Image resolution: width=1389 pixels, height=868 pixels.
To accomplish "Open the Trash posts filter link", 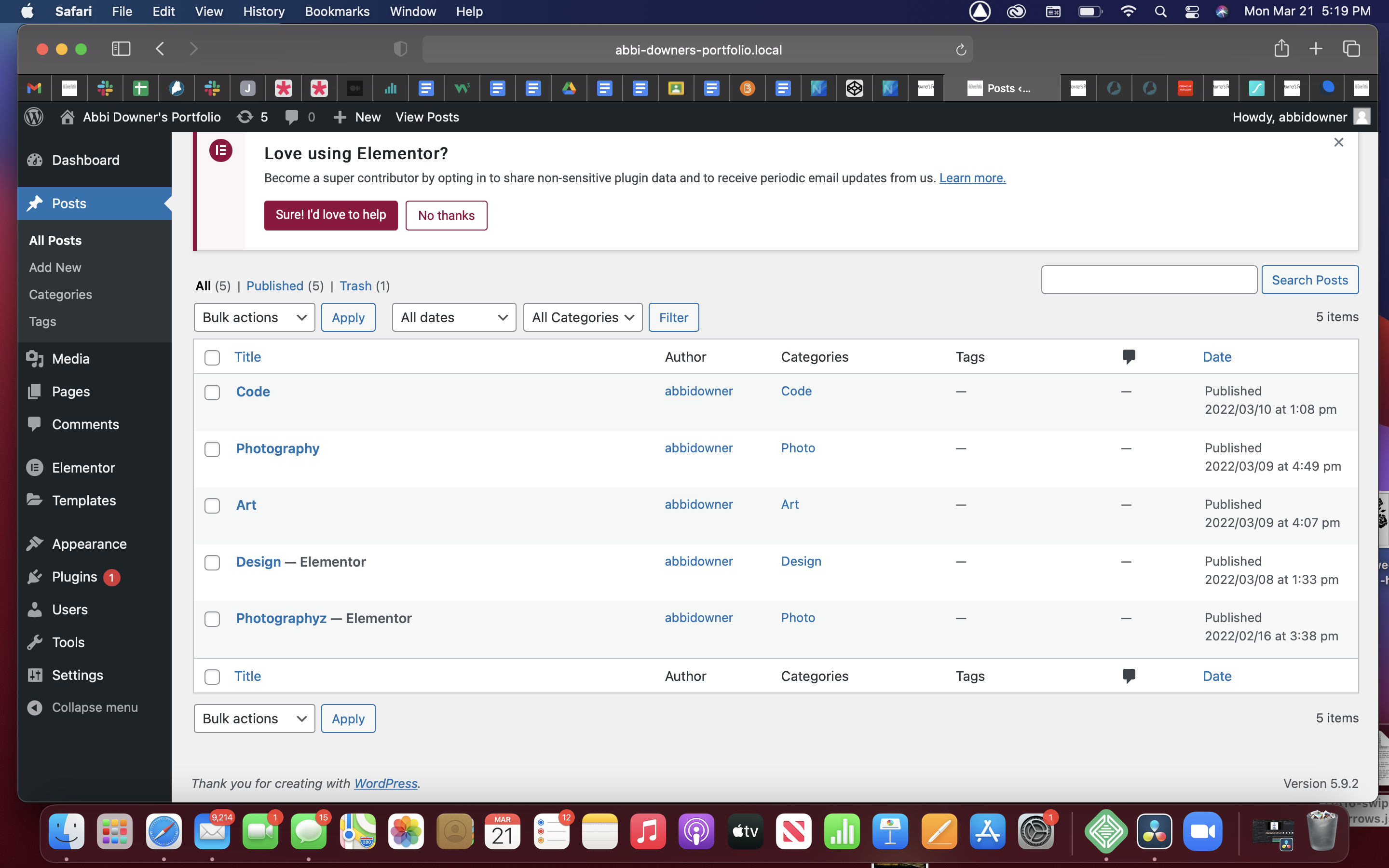I will 355,286.
